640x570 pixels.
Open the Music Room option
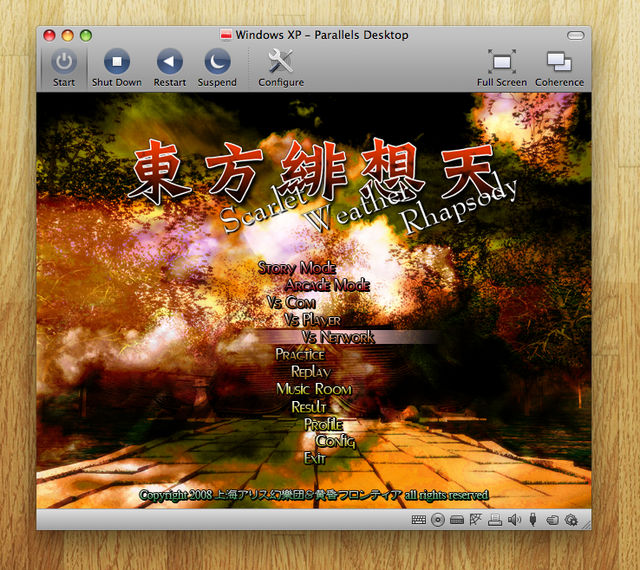314,389
